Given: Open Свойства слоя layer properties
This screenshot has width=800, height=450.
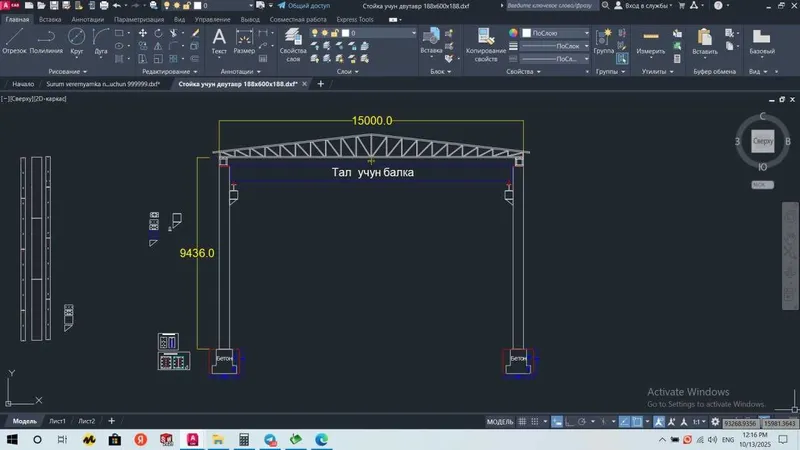Looking at the screenshot, I should coord(293,45).
